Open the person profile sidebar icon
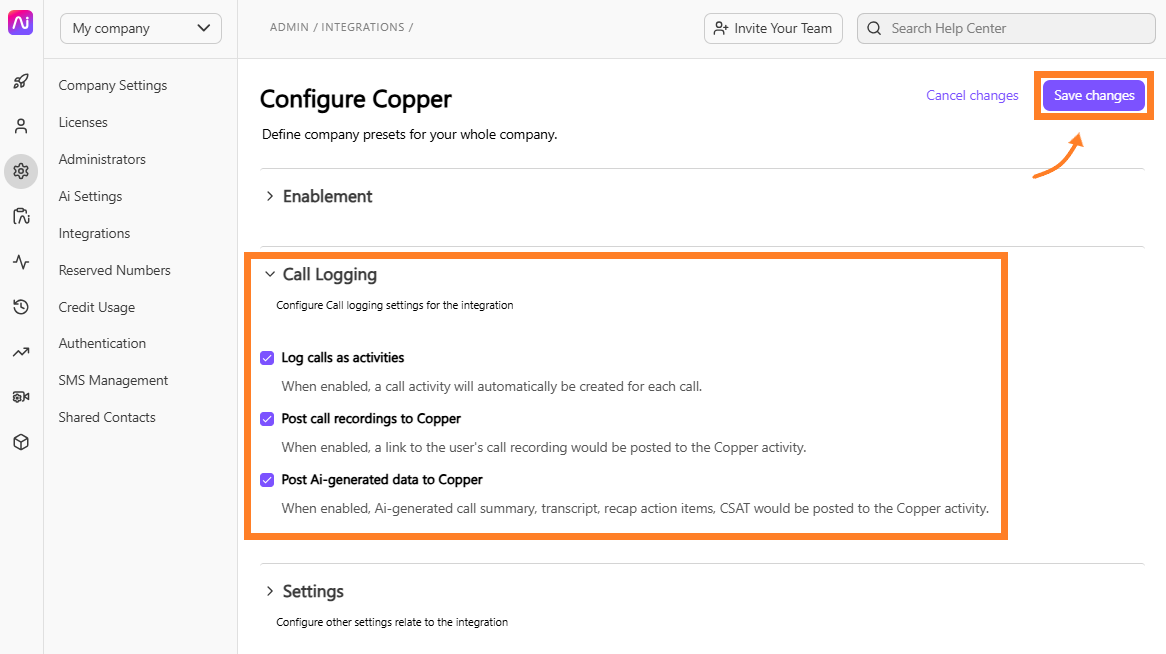 [21, 126]
